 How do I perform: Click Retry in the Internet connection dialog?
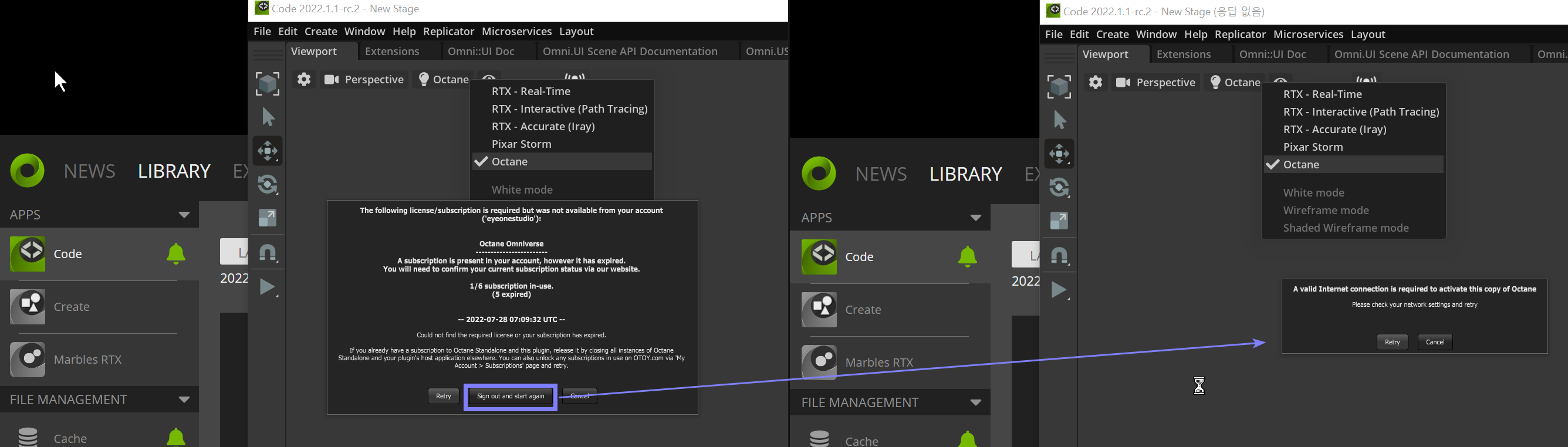(1392, 342)
